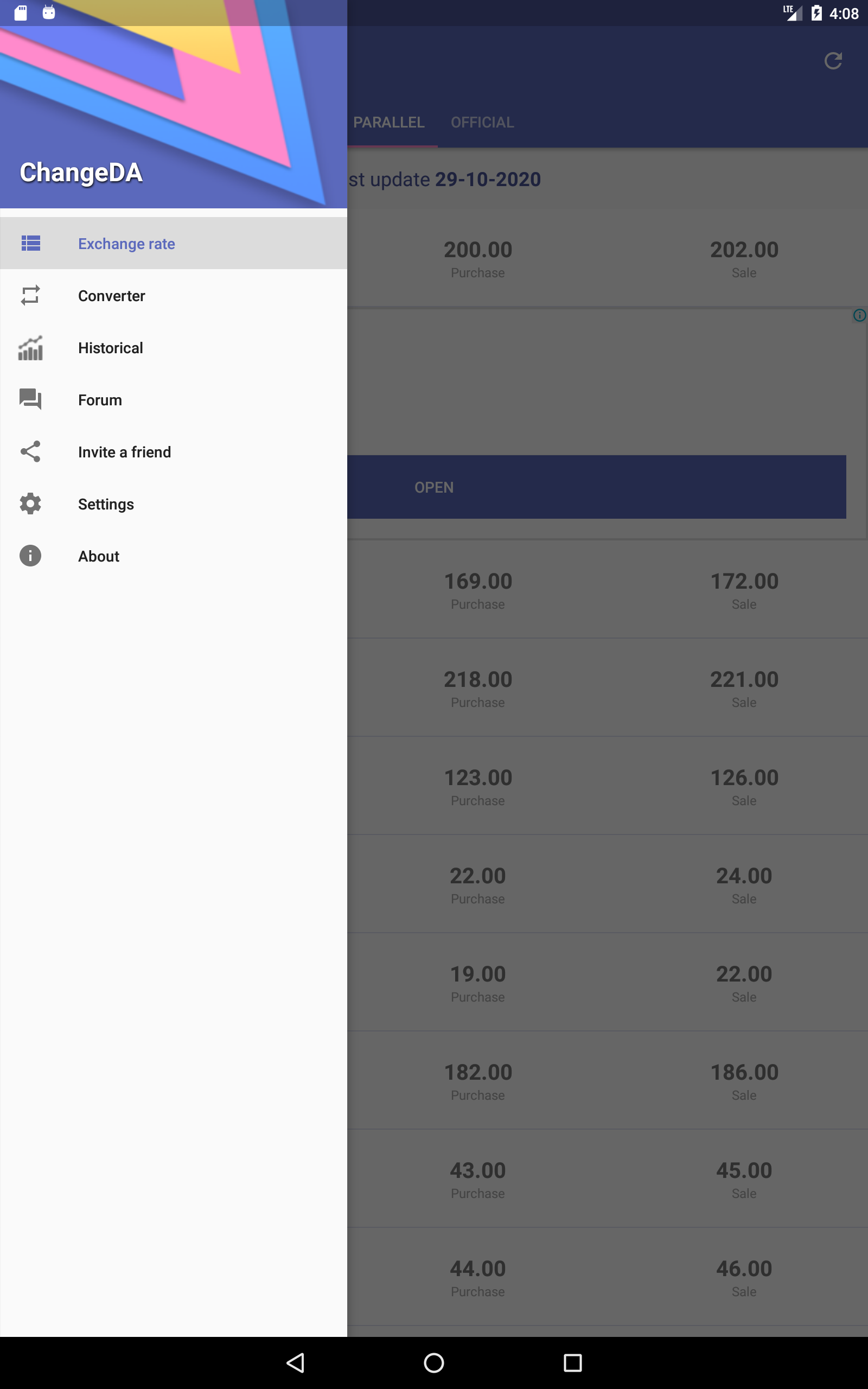Click the Invite a friend share icon
Screen dimensions: 868x1389
(30, 451)
